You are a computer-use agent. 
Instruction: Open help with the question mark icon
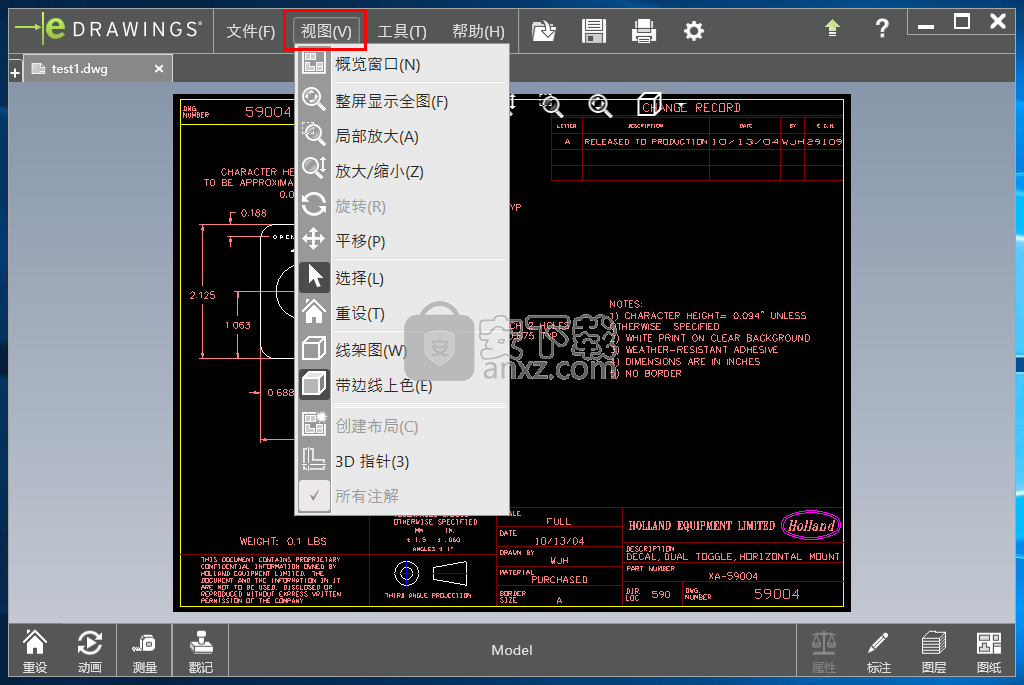[x=882, y=28]
